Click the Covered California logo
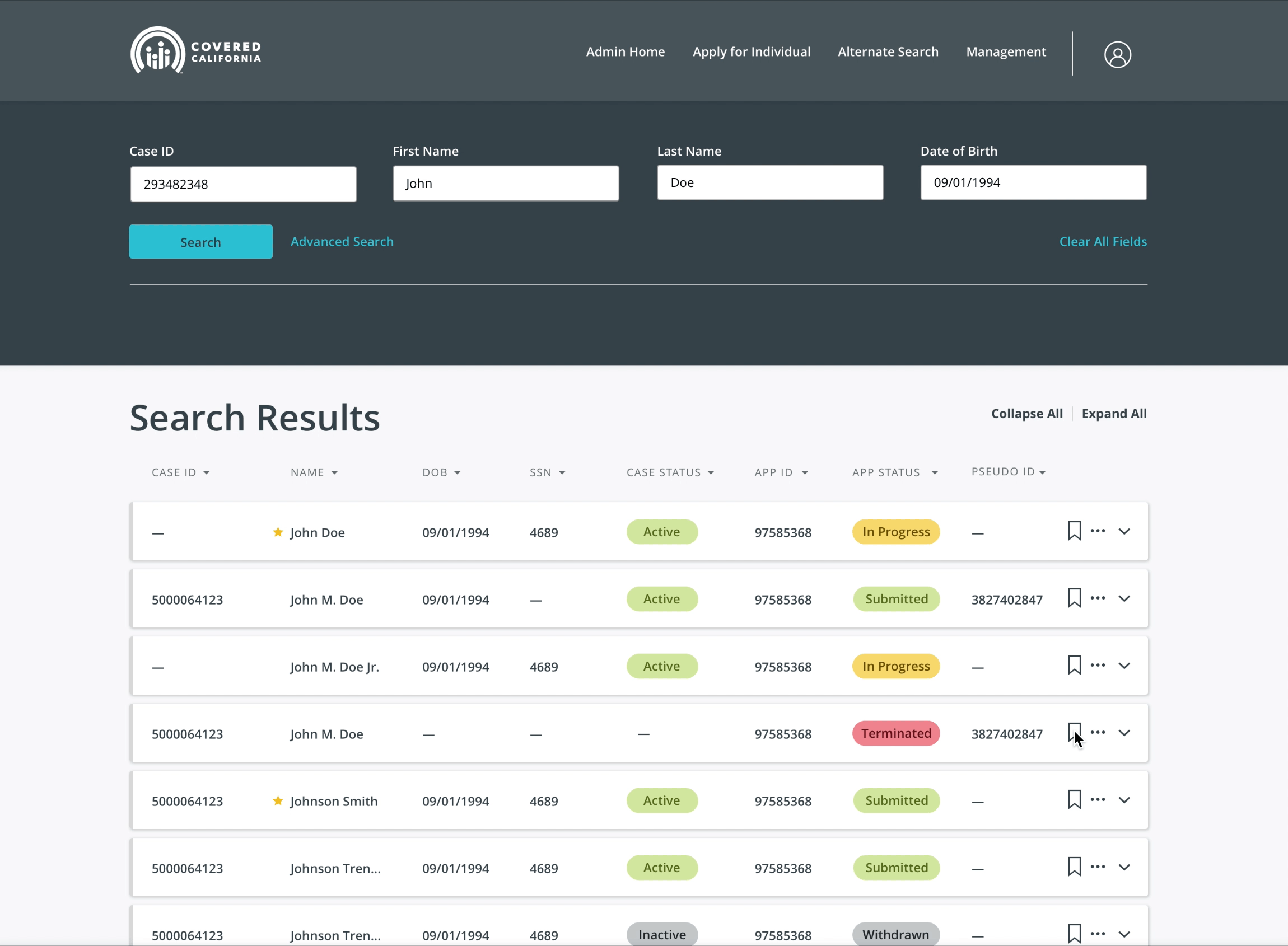This screenshot has width=1288, height=946. coord(195,50)
